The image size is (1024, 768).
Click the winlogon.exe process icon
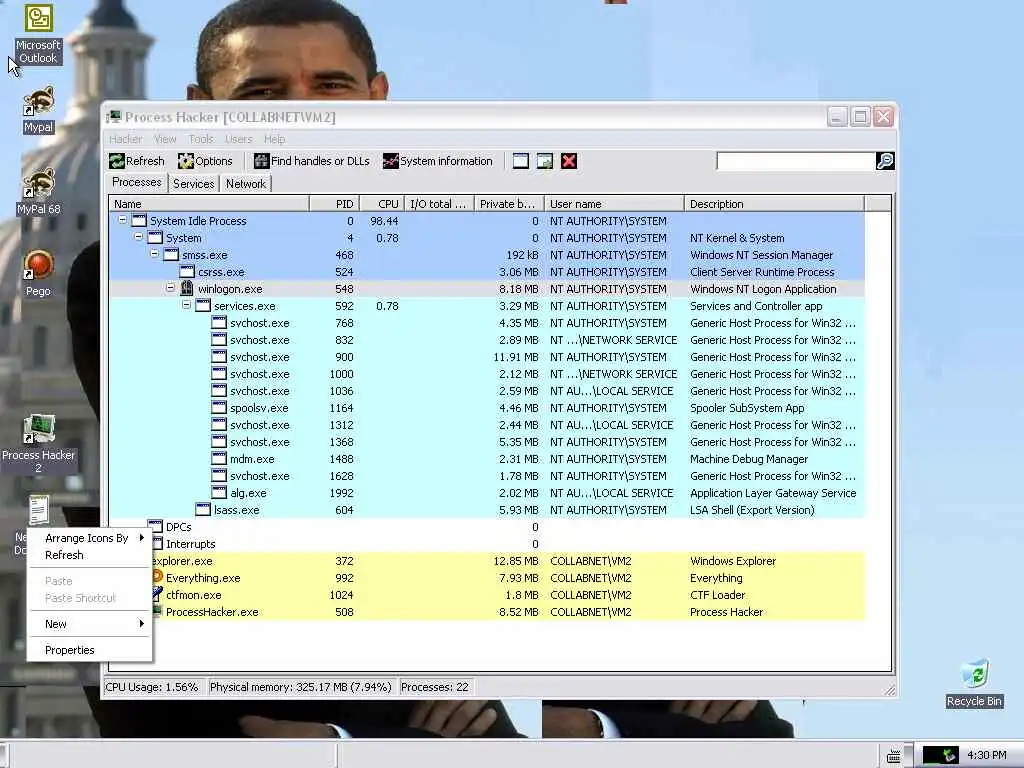tap(187, 289)
